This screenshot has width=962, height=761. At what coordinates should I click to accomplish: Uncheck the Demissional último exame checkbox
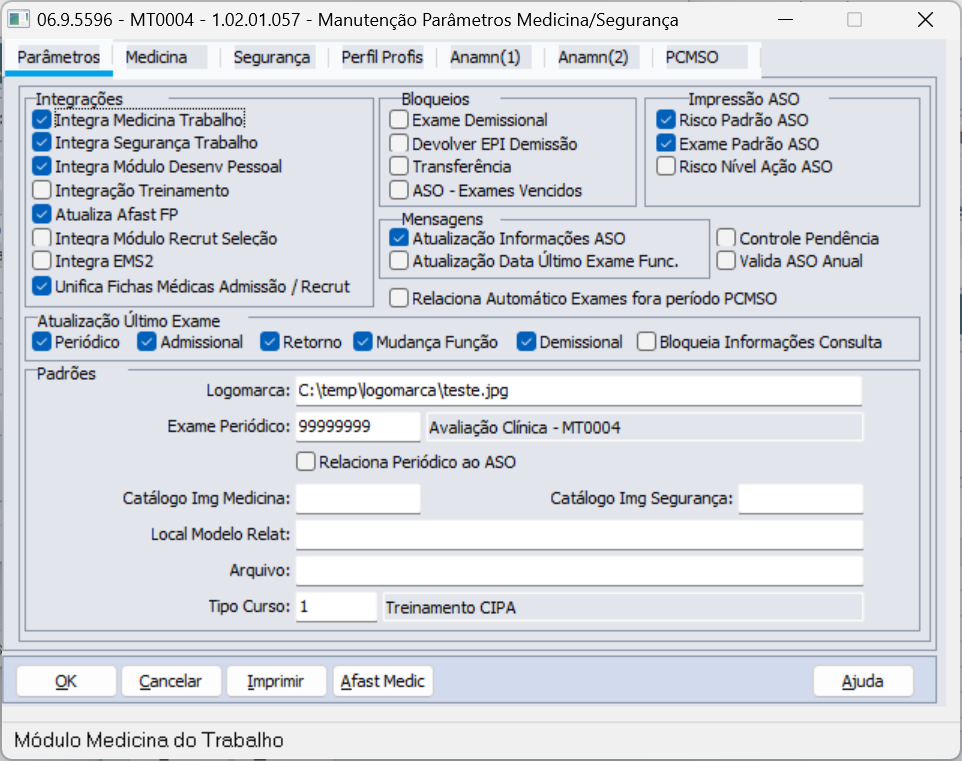point(527,342)
